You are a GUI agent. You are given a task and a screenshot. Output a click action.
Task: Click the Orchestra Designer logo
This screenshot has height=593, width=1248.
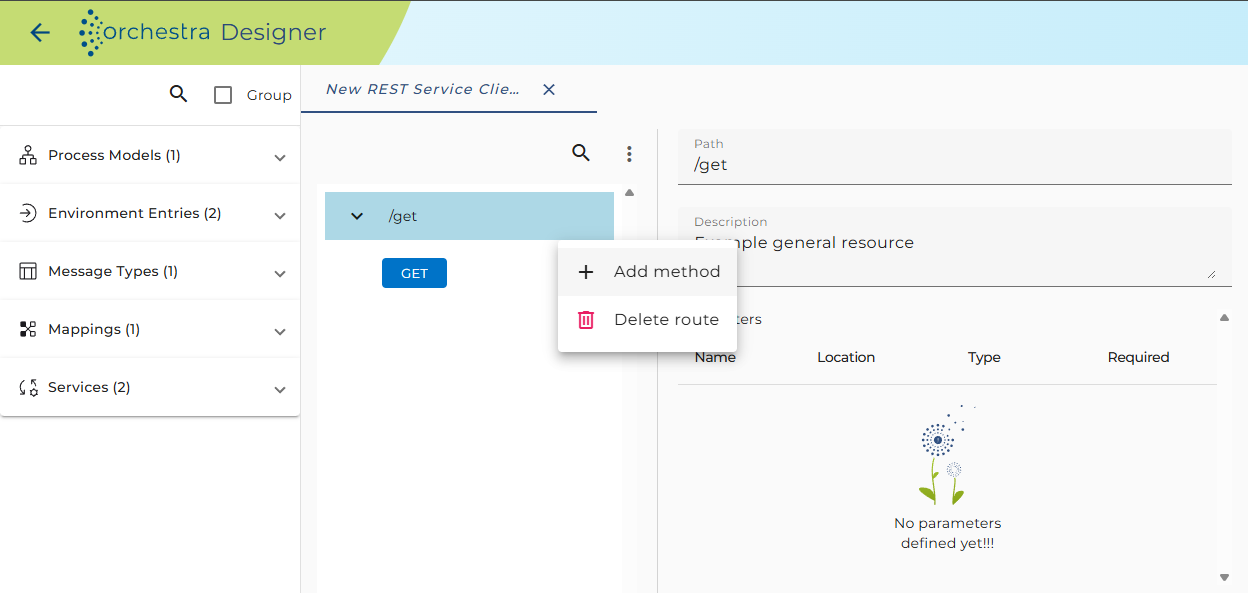[203, 32]
